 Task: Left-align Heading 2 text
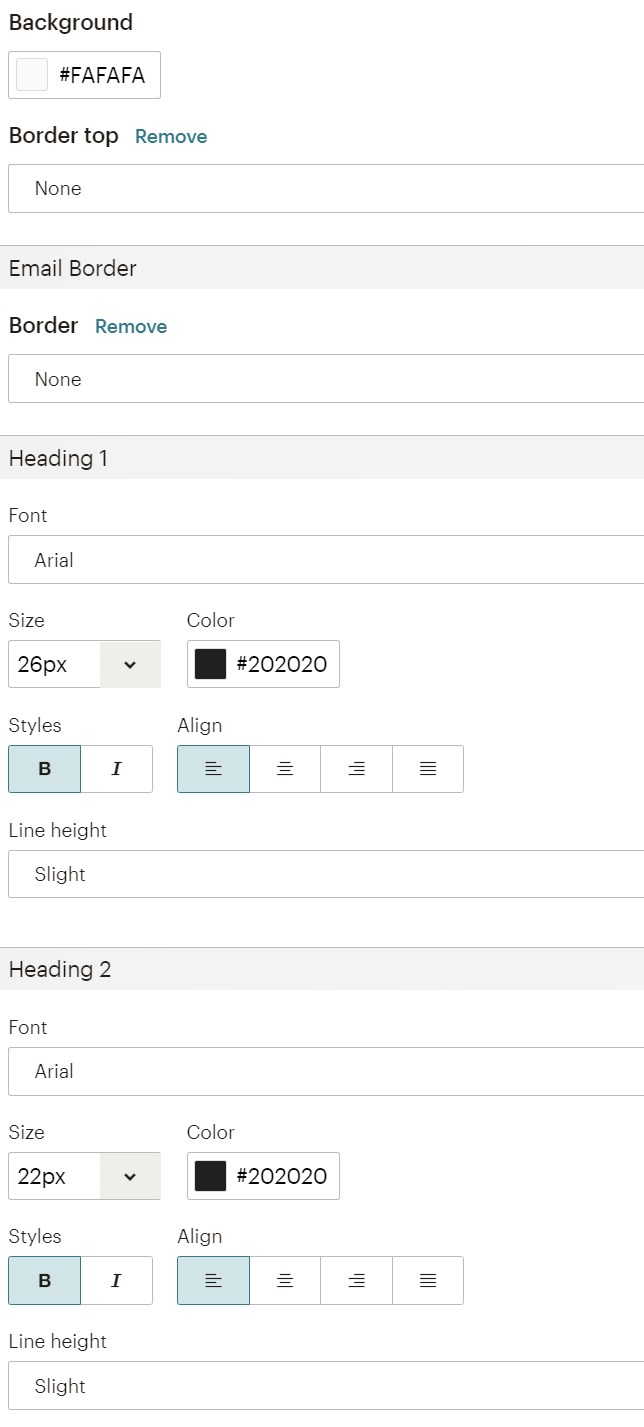[x=213, y=1281]
